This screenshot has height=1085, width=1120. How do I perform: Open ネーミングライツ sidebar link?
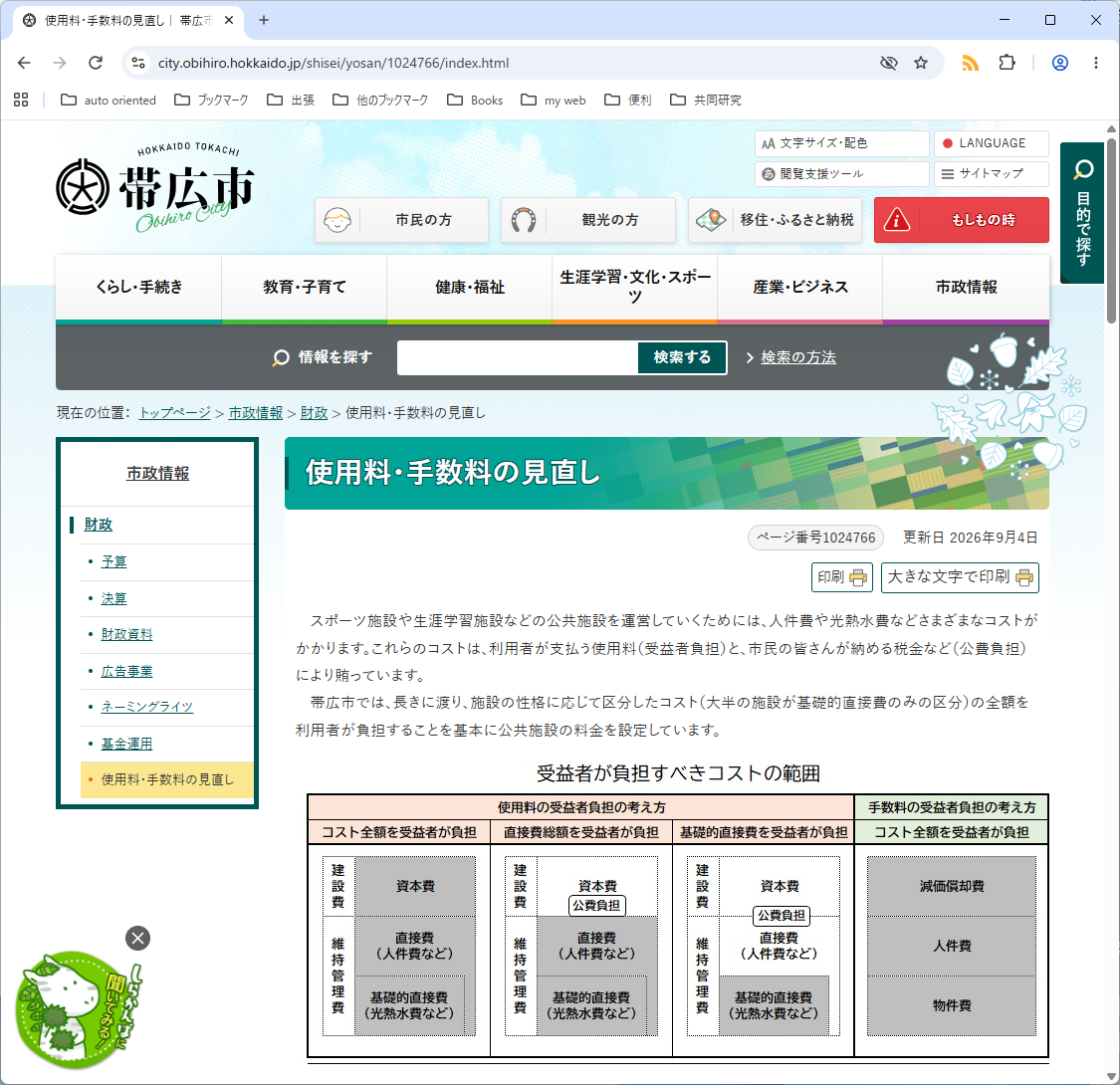pyautogui.click(x=146, y=707)
